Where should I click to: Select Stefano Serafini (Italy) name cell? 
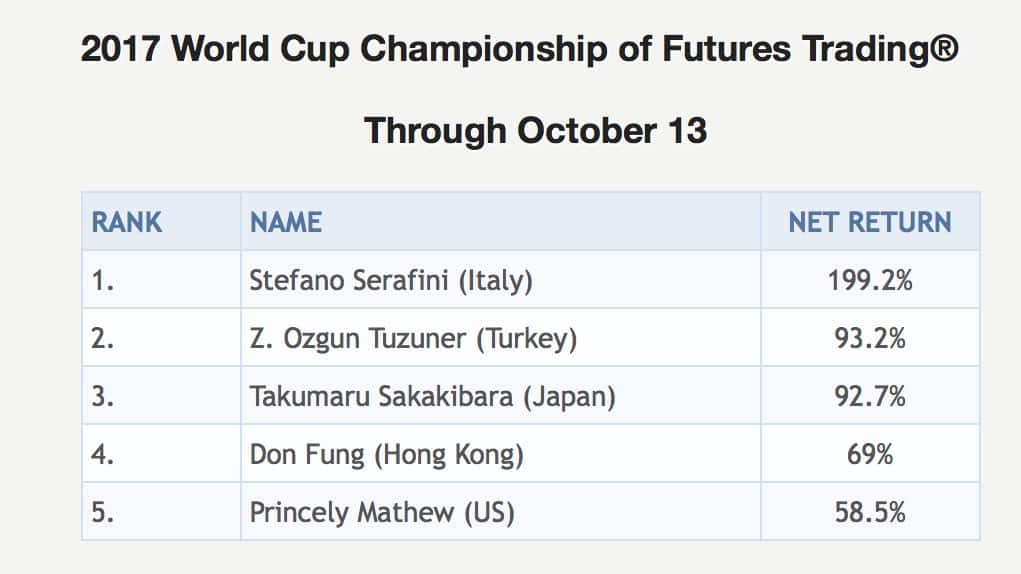(x=391, y=281)
